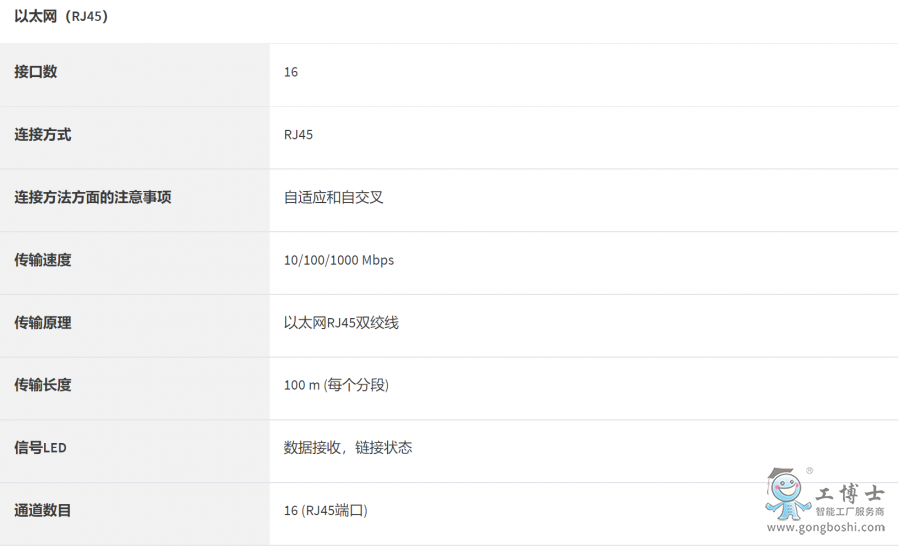This screenshot has height=547, width=900.
Task: Select the 以太网（RJ45）section heading
Action: point(61,16)
